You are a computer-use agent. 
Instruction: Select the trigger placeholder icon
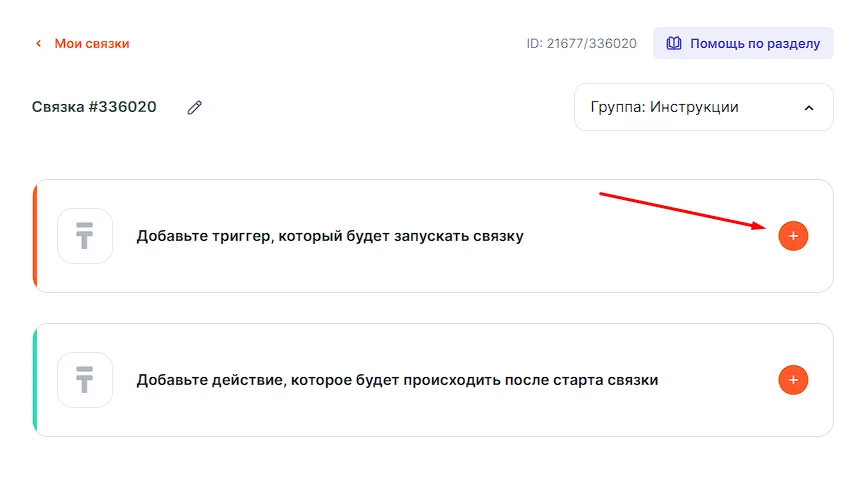click(x=85, y=236)
